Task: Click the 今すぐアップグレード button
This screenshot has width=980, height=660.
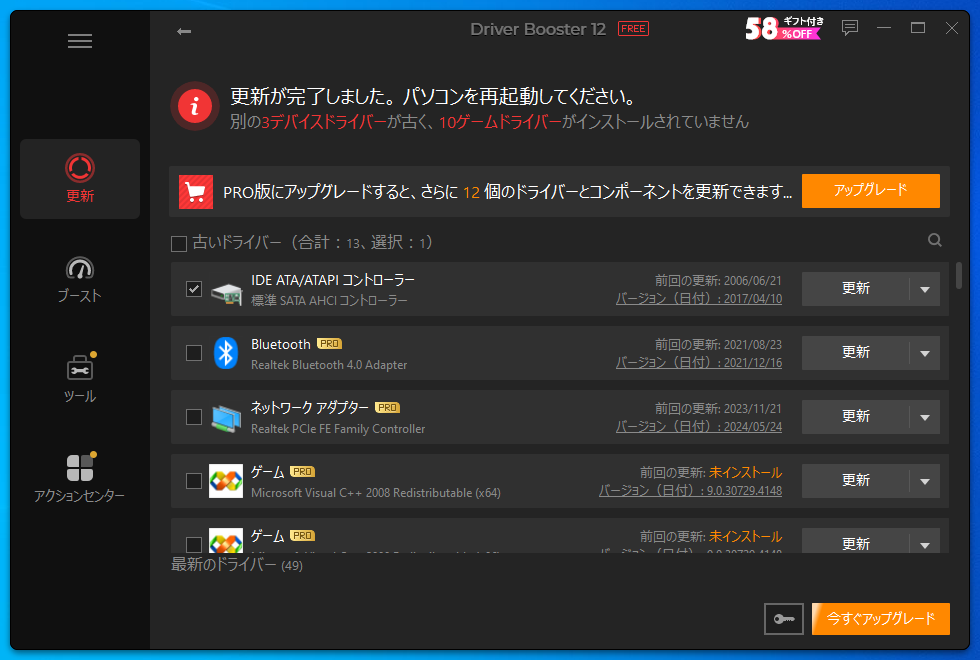Action: coord(881,619)
